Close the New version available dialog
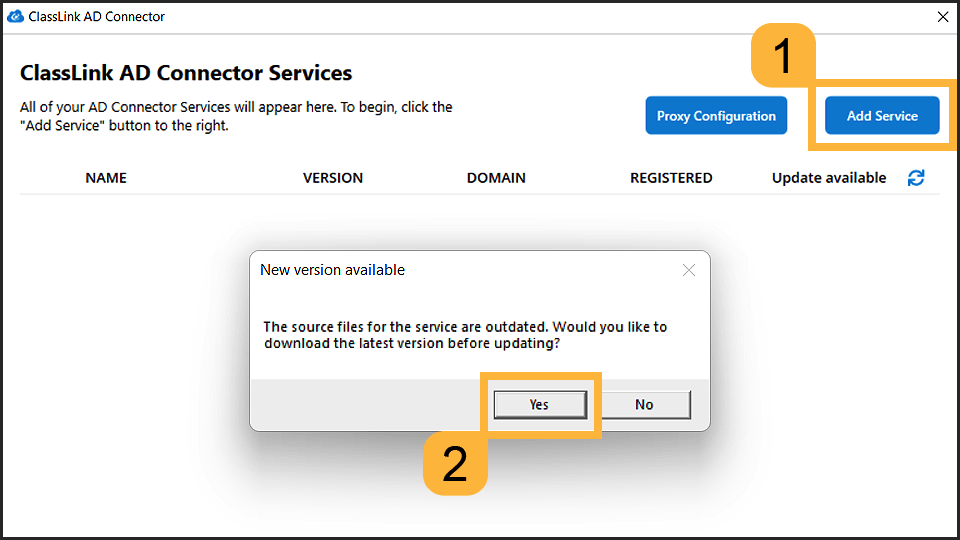Screen dimensions: 960x540 [x=689, y=270]
